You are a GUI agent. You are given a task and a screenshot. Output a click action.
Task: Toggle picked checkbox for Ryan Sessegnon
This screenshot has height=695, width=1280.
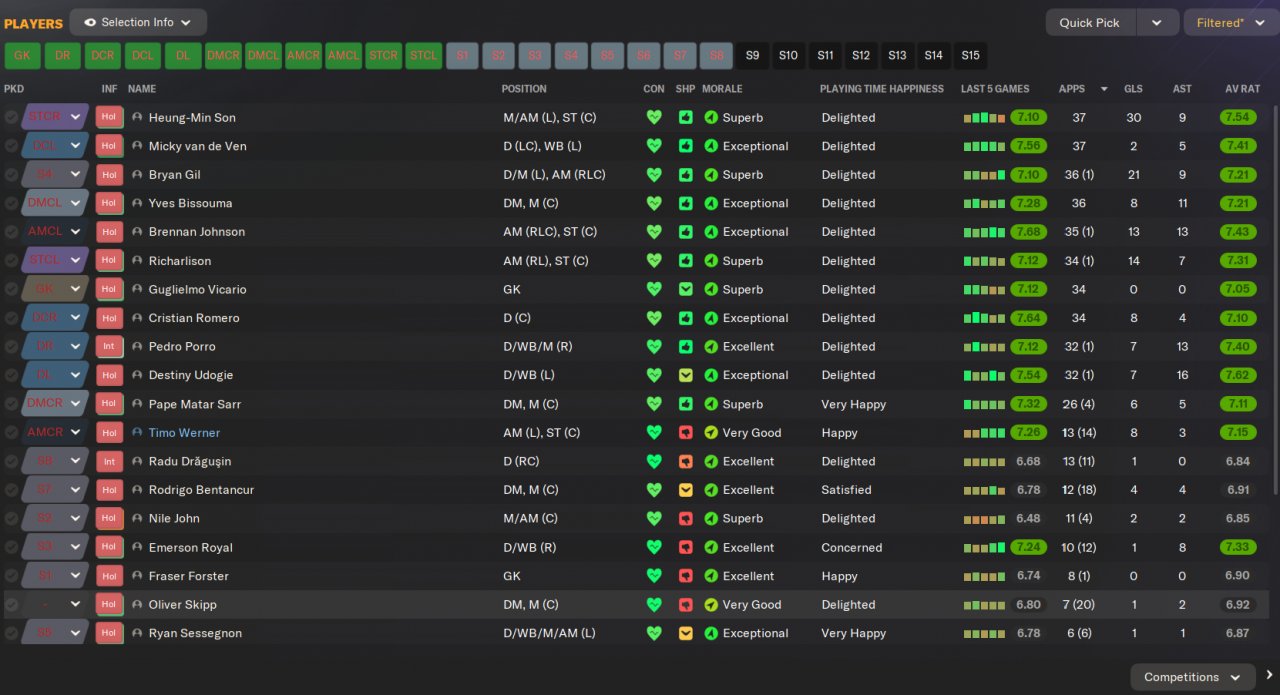(x=11, y=633)
